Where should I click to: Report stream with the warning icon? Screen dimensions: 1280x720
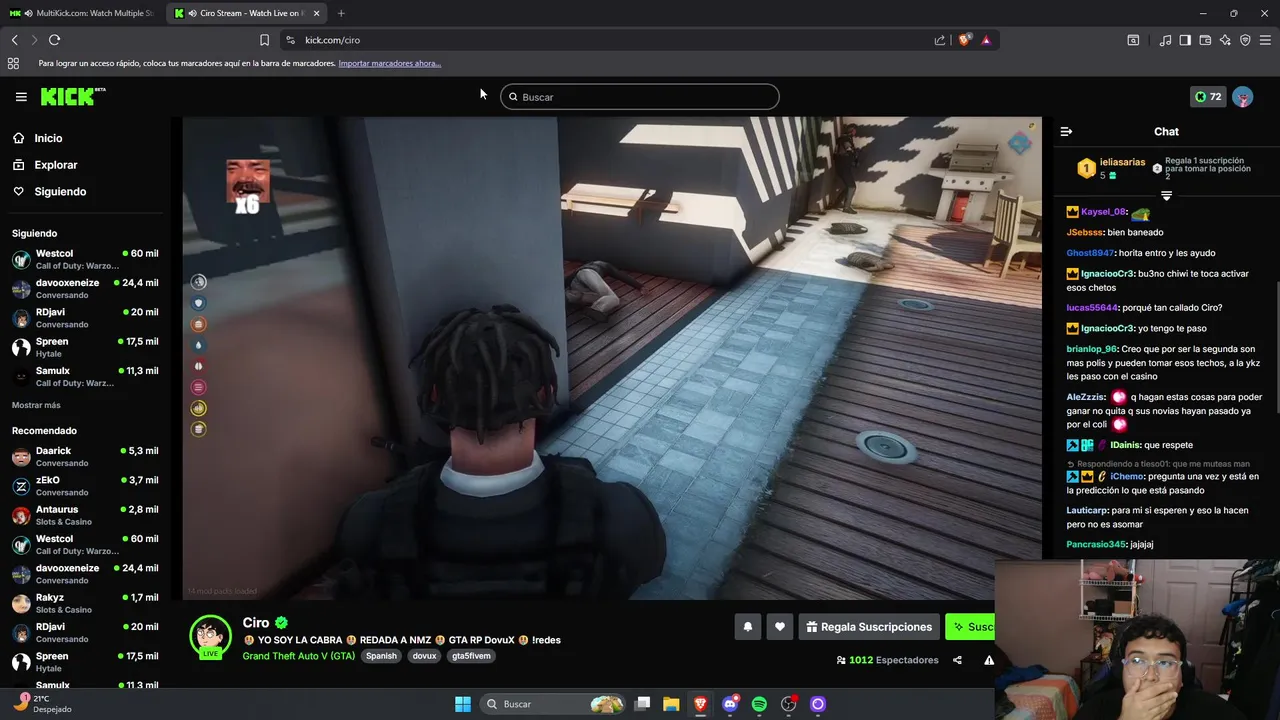coord(989,660)
